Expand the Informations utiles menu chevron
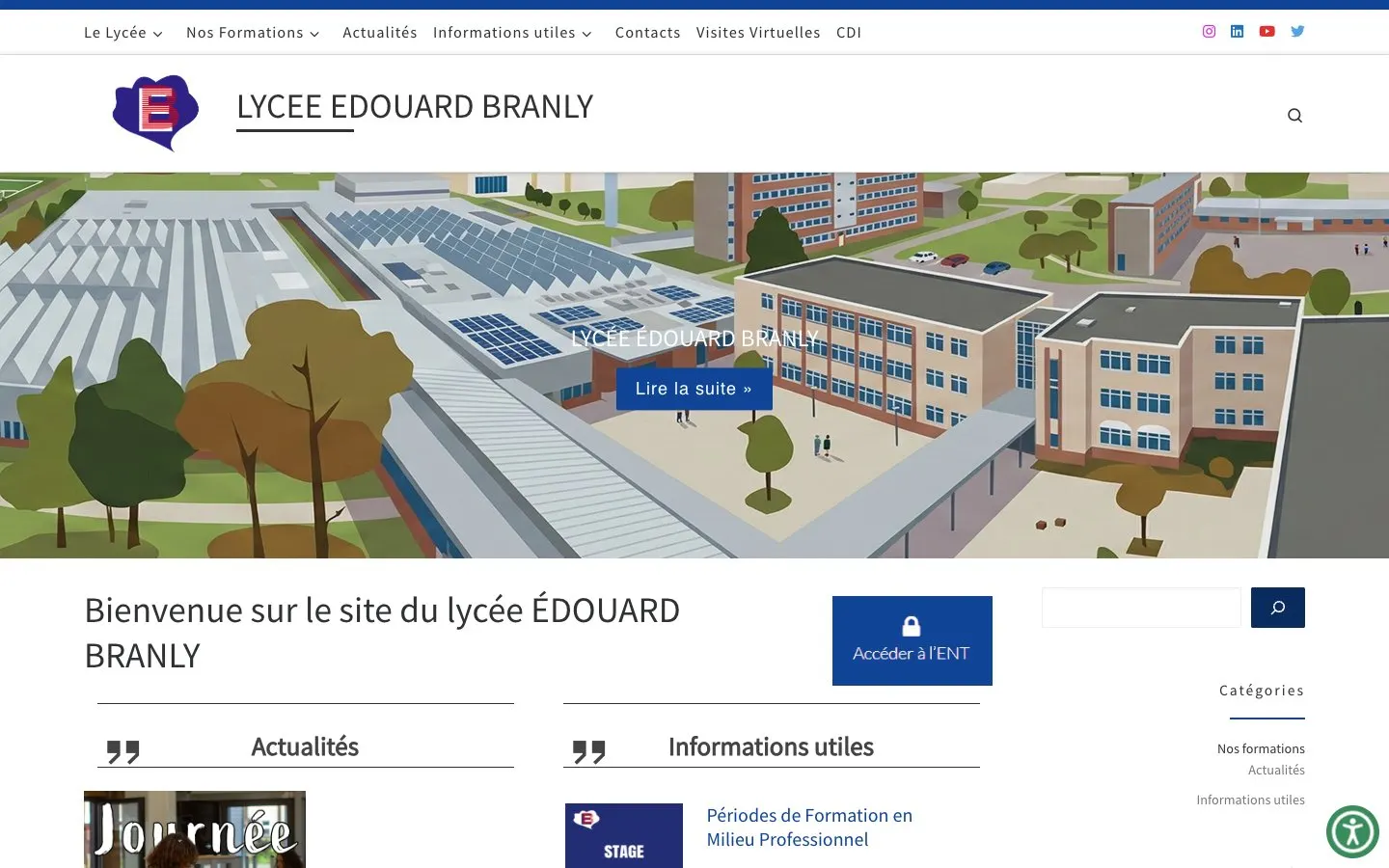The width and height of the screenshot is (1389, 868). [x=586, y=34]
